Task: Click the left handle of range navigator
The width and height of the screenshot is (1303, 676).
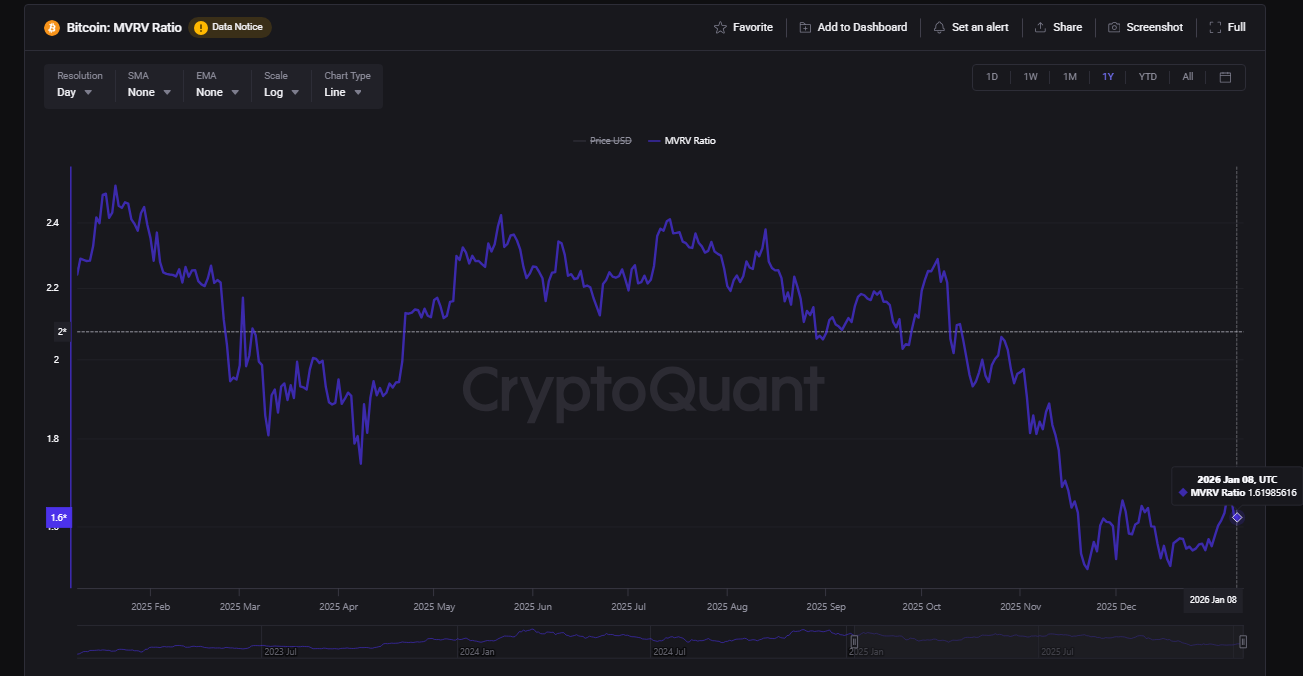Action: (x=854, y=641)
